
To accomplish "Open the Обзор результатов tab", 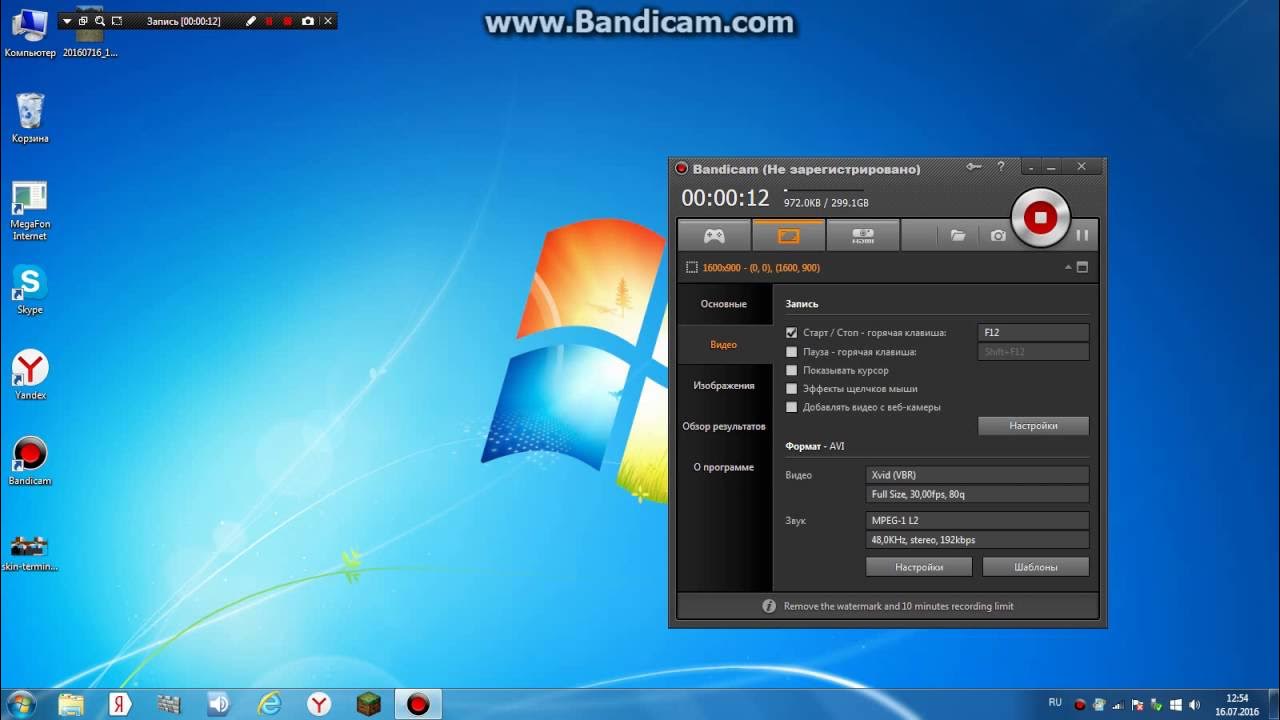I will (x=724, y=427).
